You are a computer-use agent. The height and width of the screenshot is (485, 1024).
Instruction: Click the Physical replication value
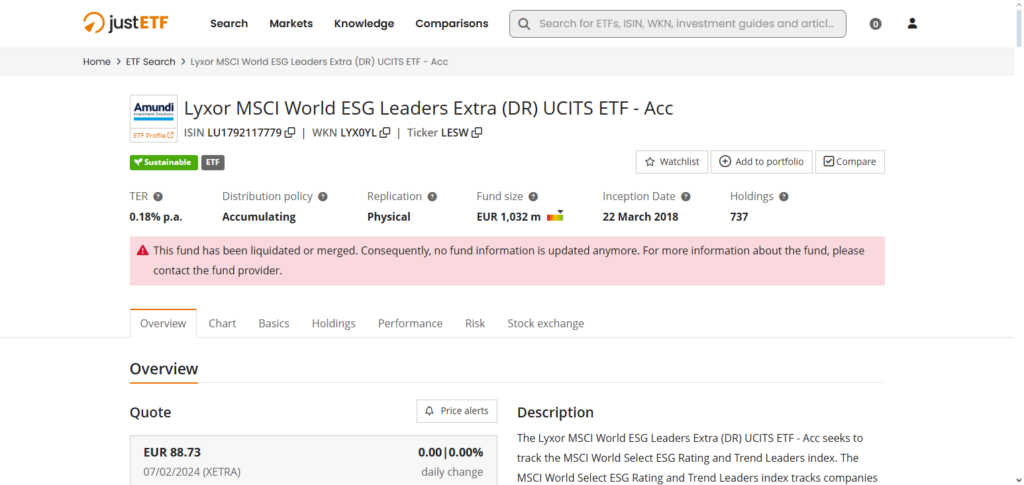pyautogui.click(x=389, y=217)
